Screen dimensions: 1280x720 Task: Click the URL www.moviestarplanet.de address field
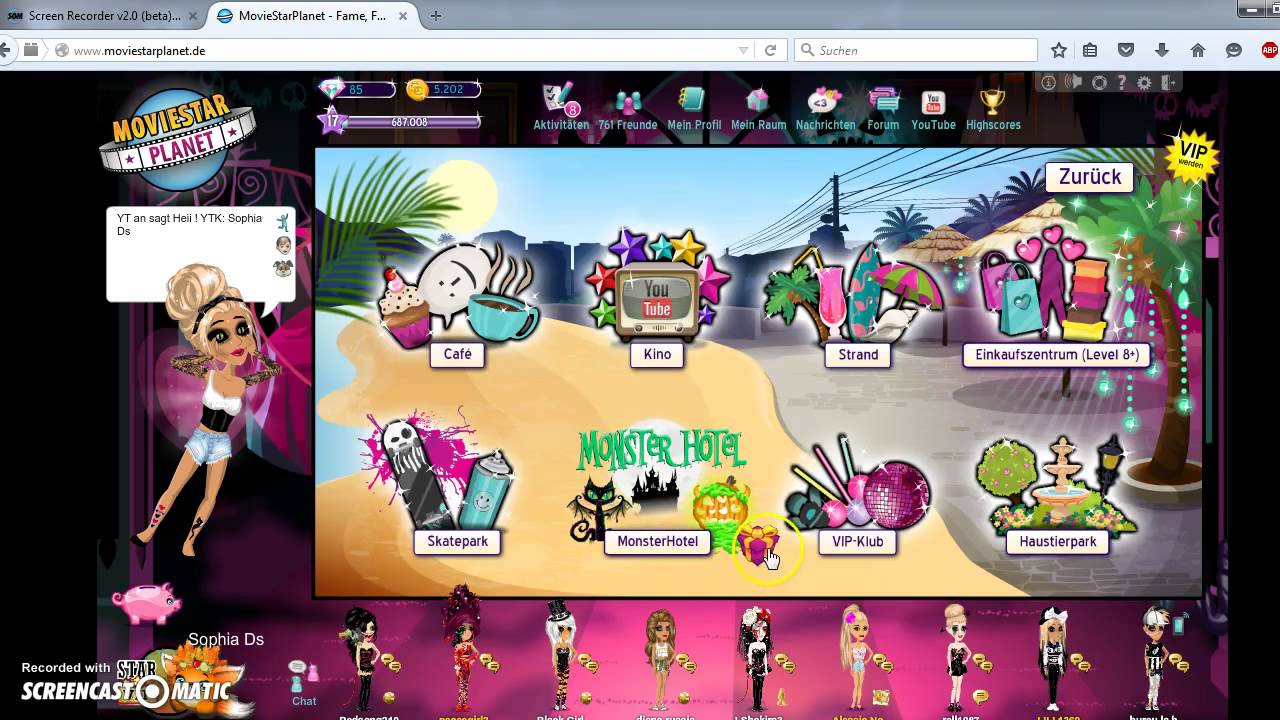click(400, 50)
